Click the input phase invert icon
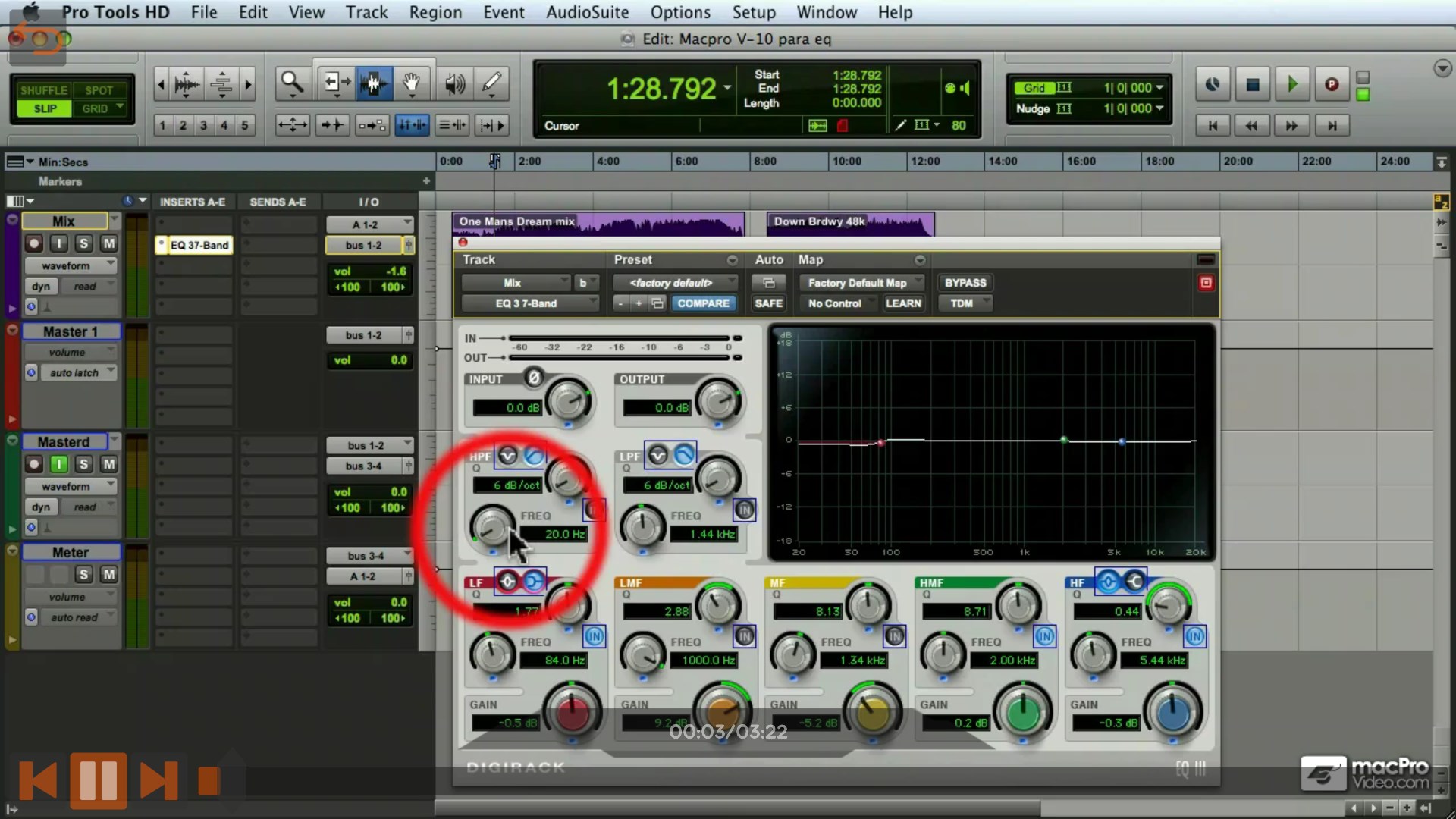Image resolution: width=1456 pixels, height=819 pixels. tap(534, 377)
